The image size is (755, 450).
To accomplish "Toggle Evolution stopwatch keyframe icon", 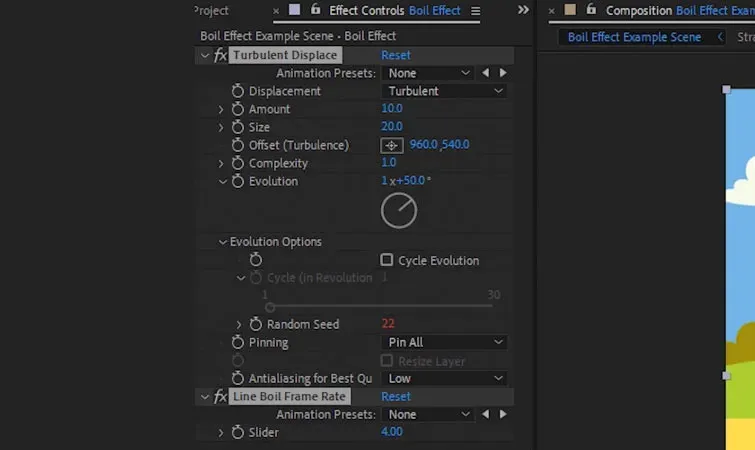I will [x=237, y=181].
